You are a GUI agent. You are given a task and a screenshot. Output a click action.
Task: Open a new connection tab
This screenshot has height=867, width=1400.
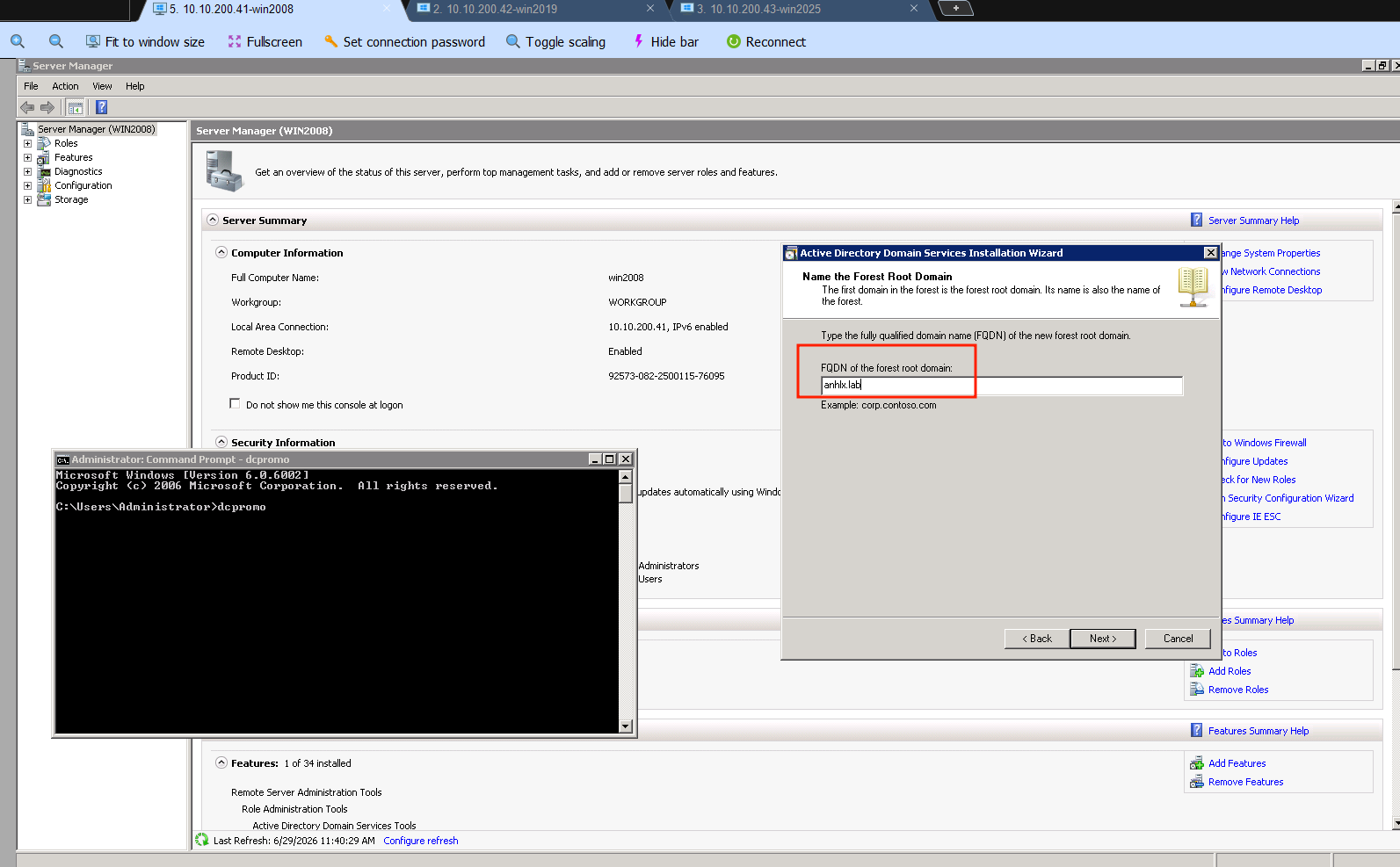tap(956, 8)
